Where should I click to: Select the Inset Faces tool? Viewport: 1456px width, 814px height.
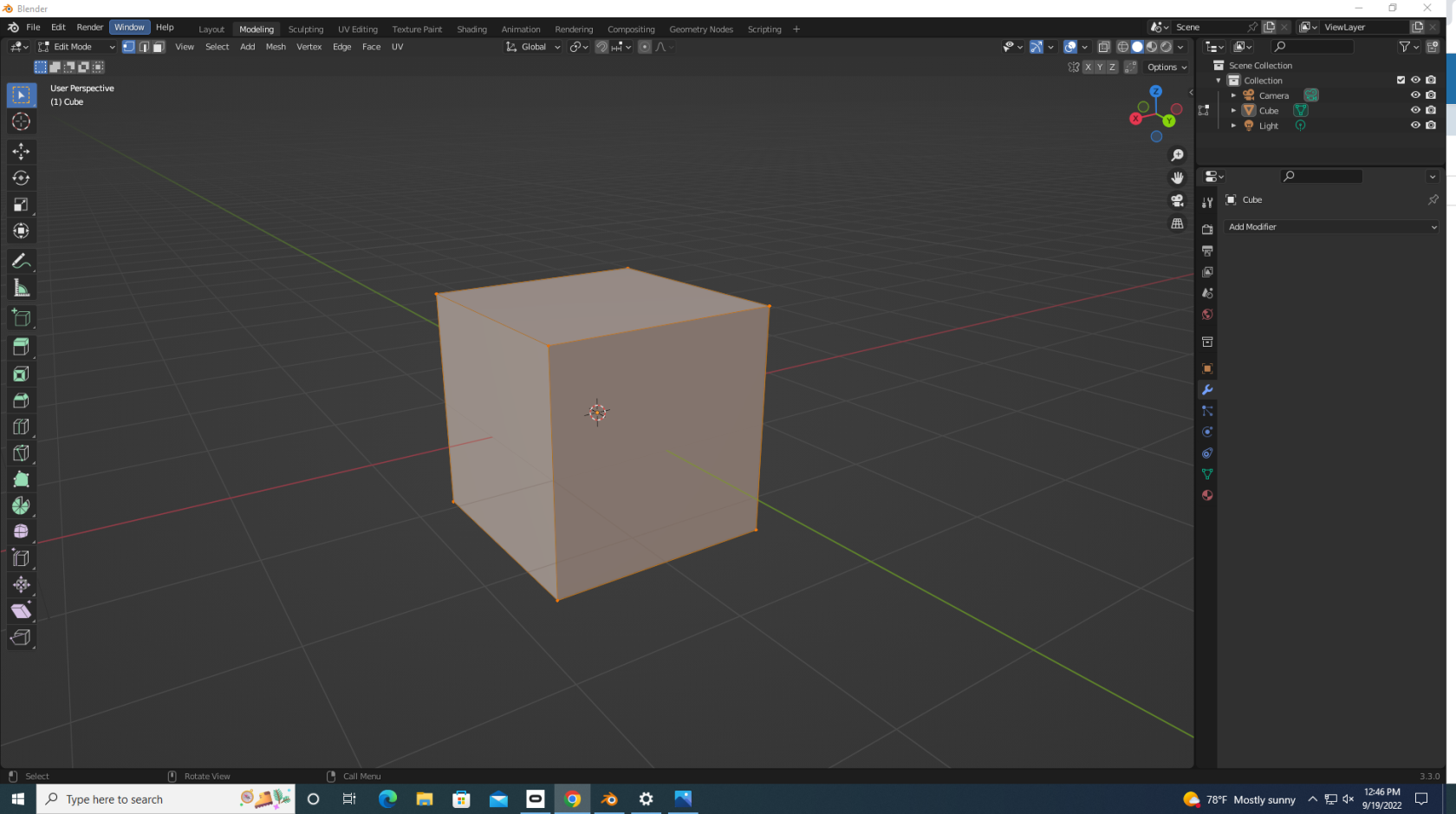21,374
